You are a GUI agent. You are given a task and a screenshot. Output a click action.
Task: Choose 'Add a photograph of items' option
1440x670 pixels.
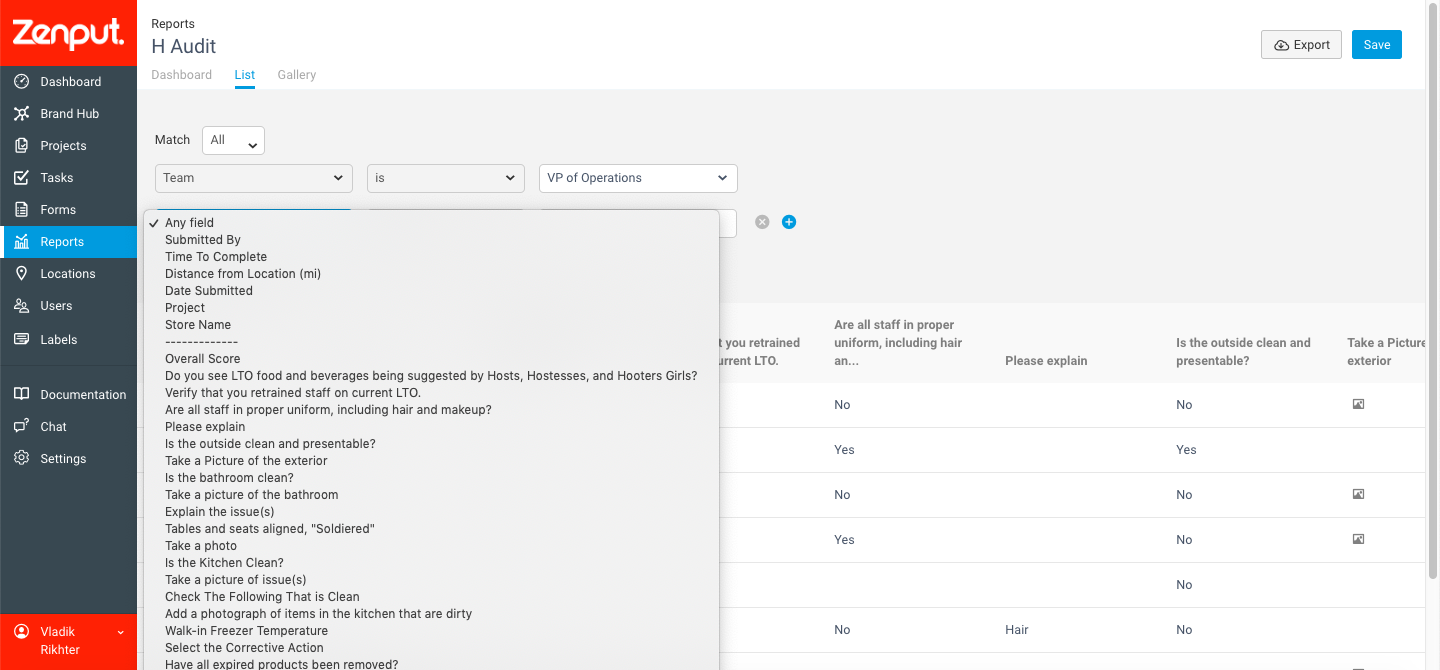[x=431, y=614]
